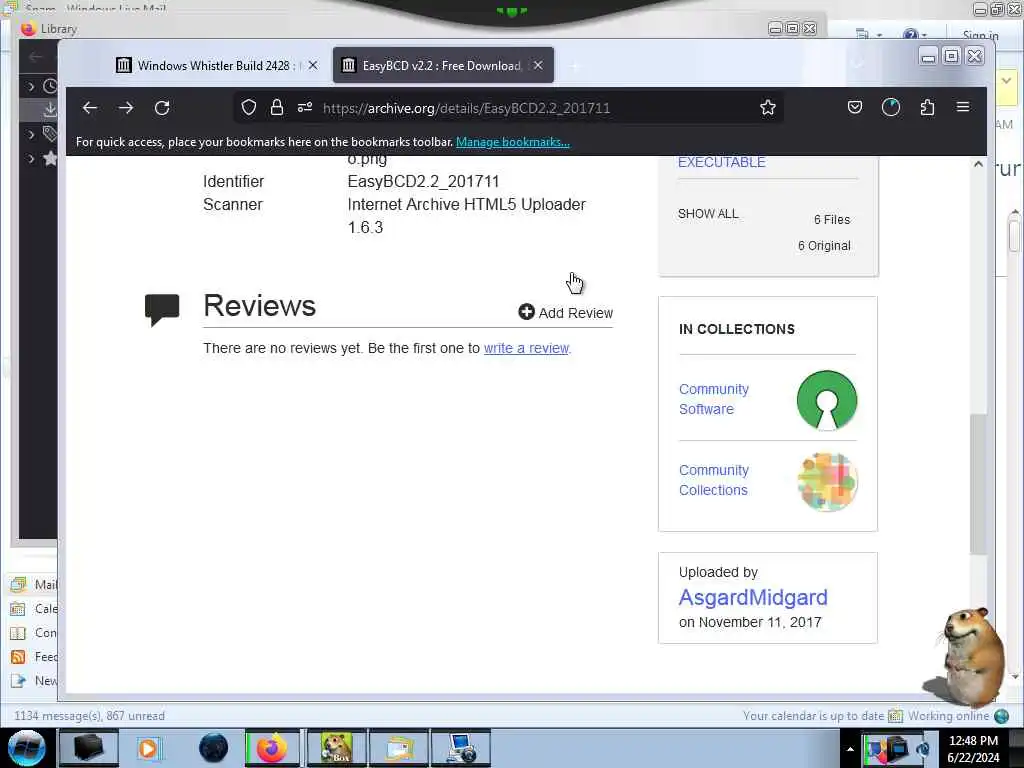The width and height of the screenshot is (1024, 768).
Task: Click '6 Original' count text
Action: [824, 246]
